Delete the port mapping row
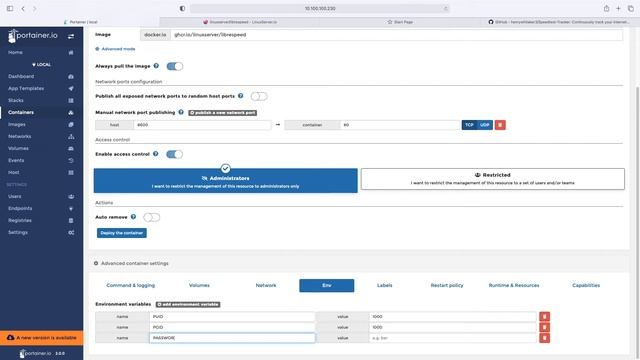 pos(500,125)
